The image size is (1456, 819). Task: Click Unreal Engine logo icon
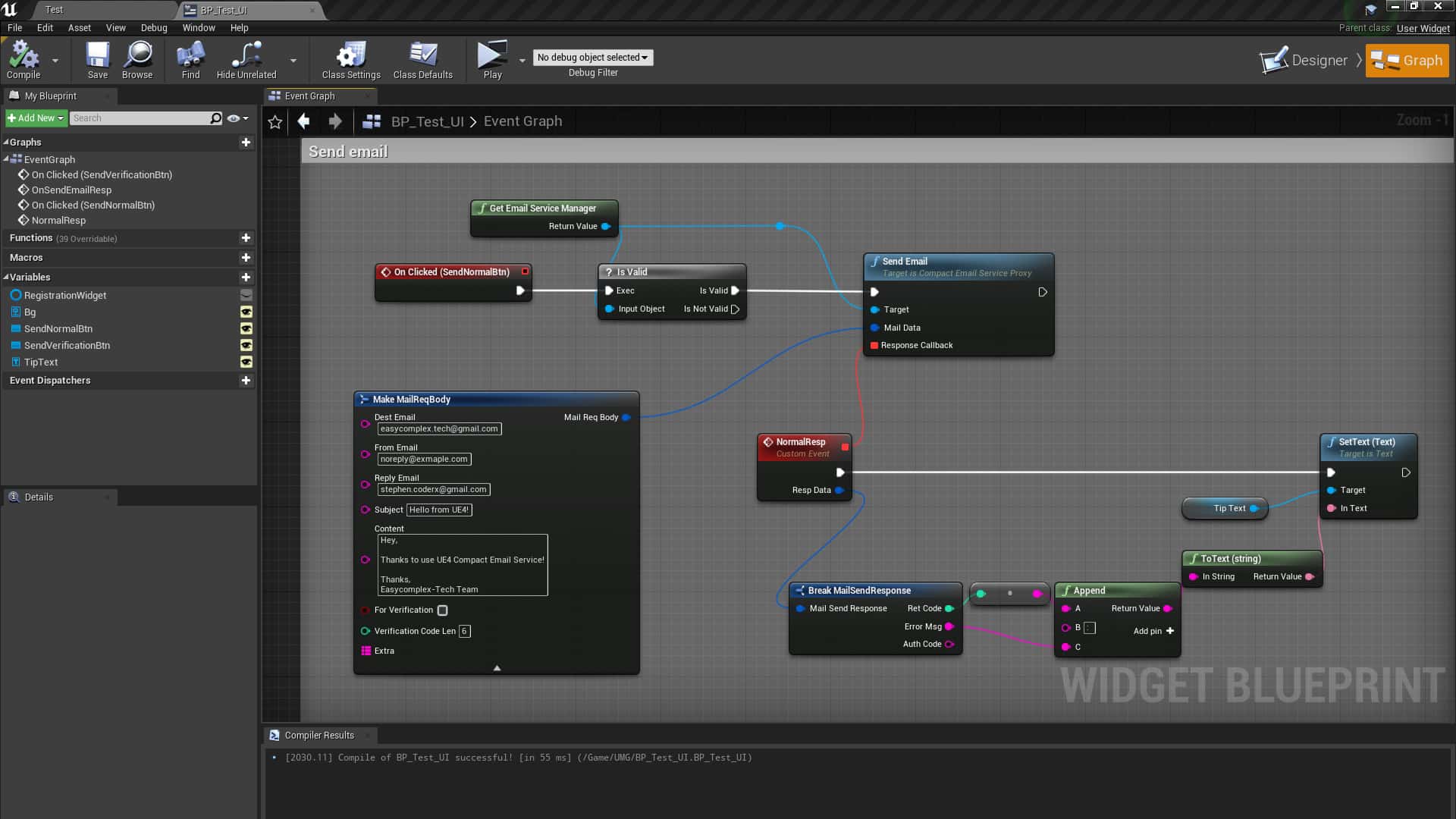click(x=10, y=10)
